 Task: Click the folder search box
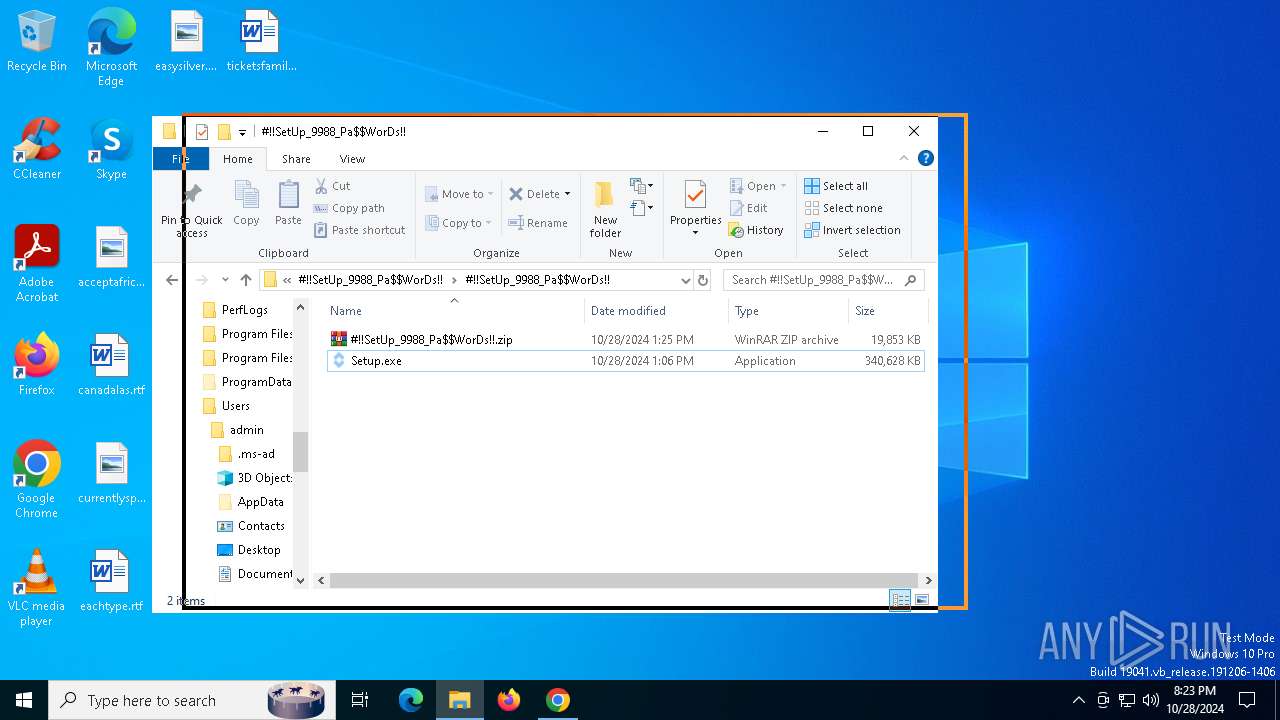point(823,280)
